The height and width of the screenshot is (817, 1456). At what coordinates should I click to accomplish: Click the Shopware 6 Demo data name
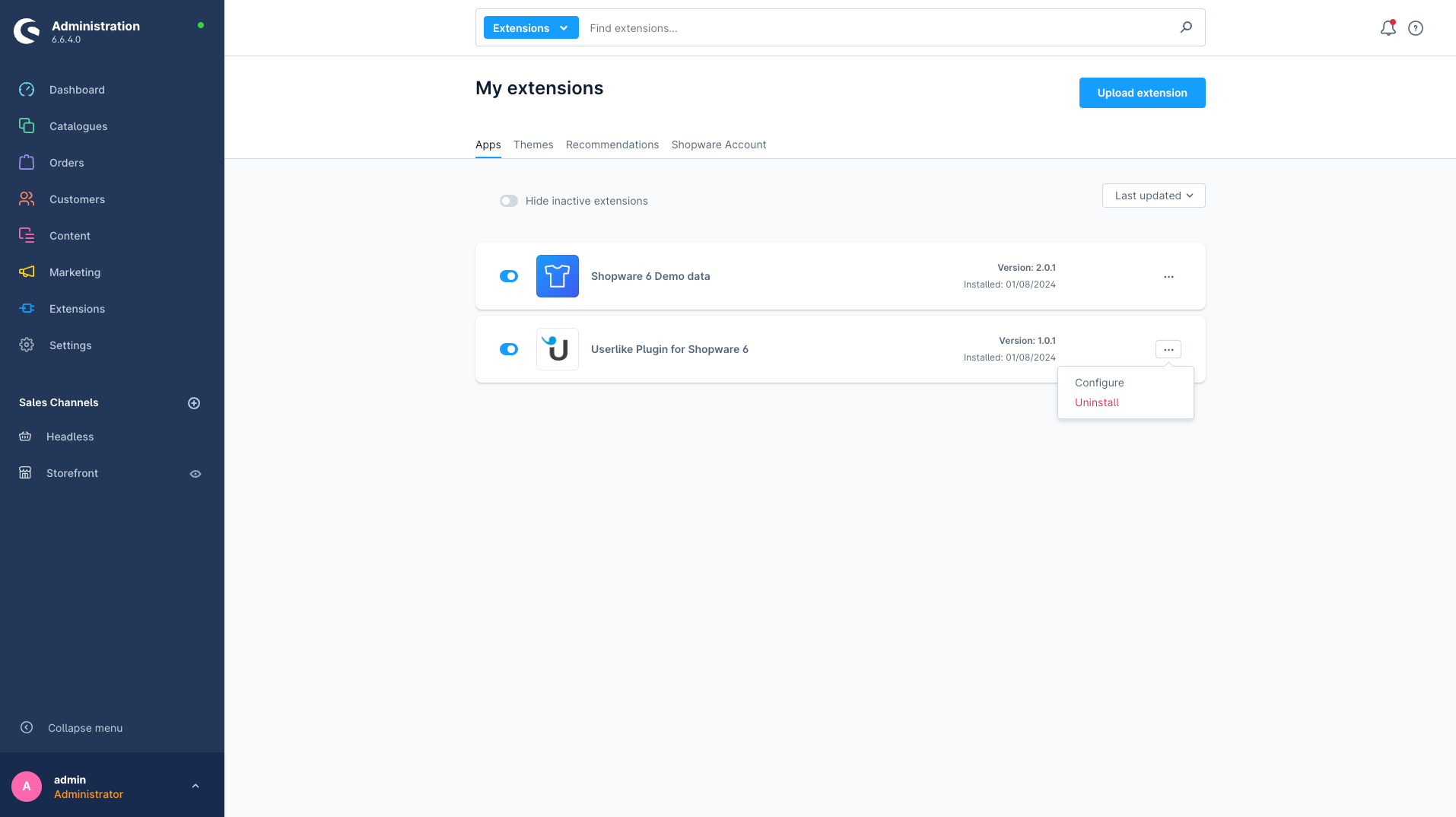coord(650,276)
